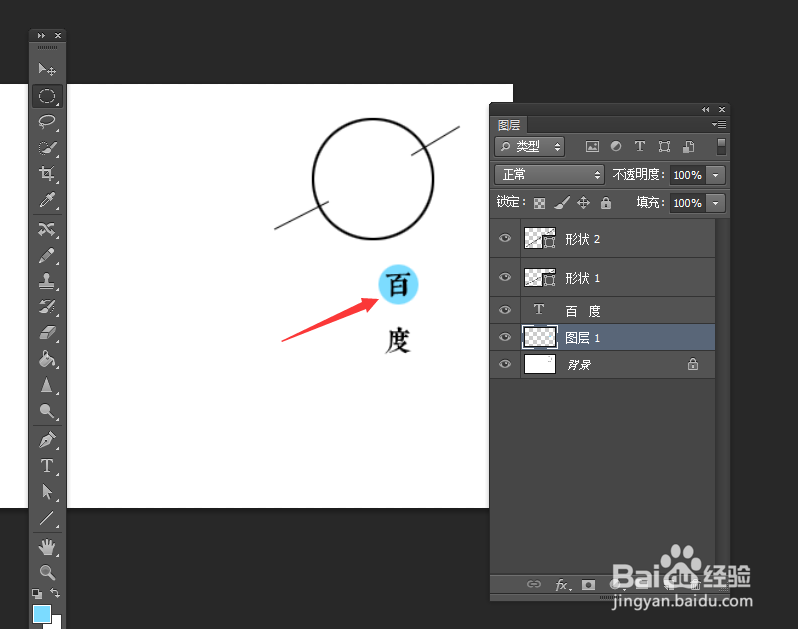Open the 类型 filter type dropdown

click(529, 147)
